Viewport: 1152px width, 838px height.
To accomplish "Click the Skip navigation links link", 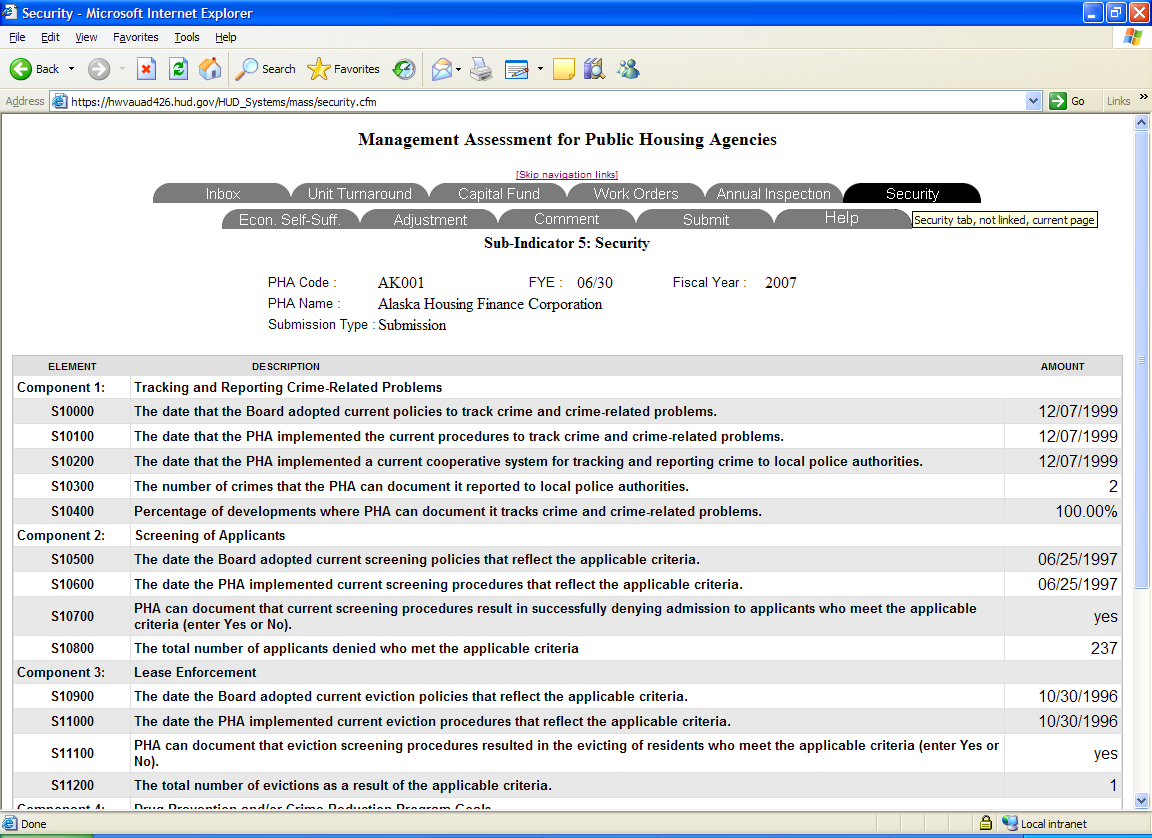I will [567, 175].
